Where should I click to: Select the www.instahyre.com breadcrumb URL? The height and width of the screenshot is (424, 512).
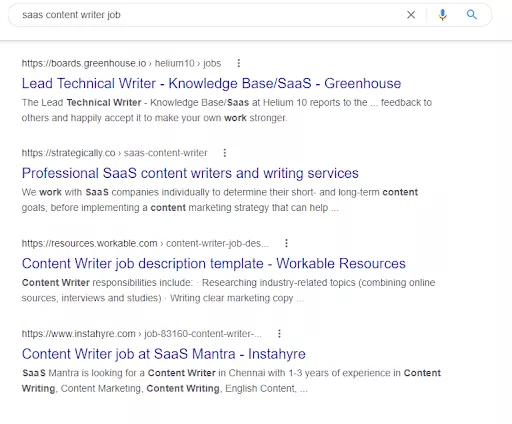(x=142, y=334)
